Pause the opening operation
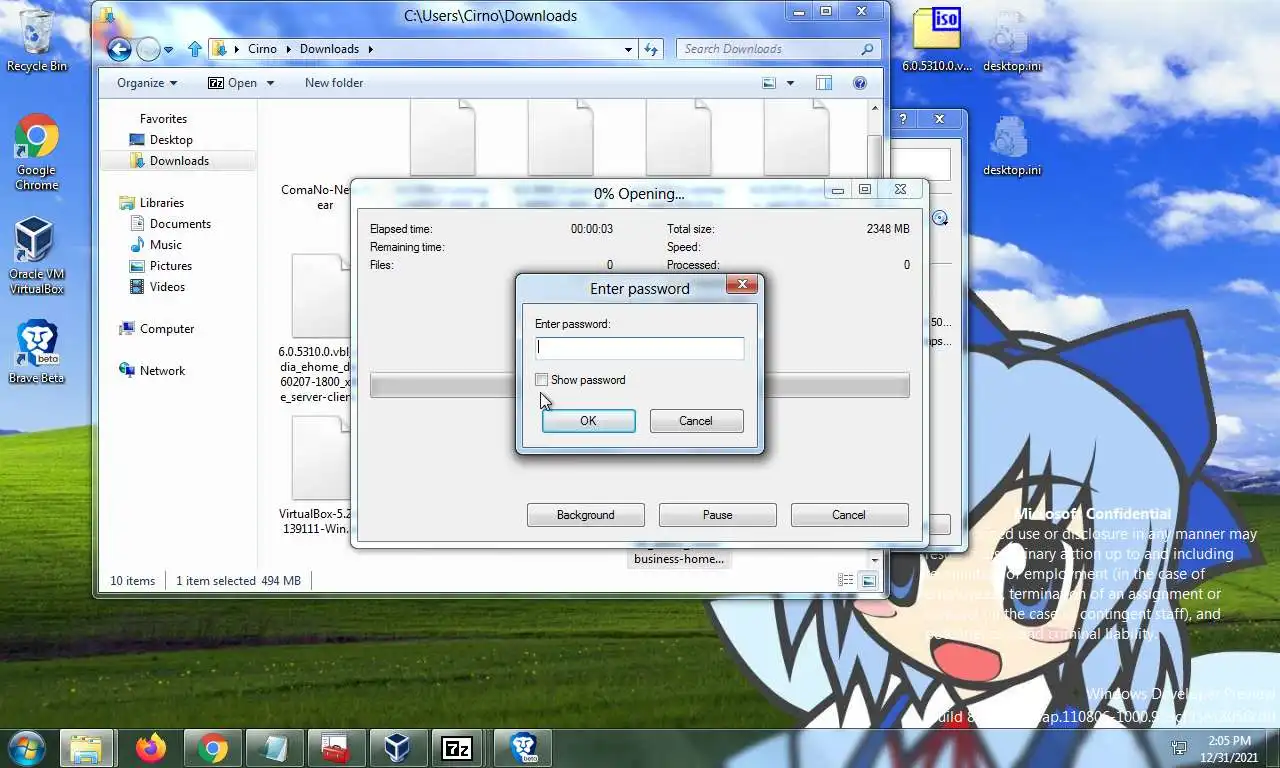Image resolution: width=1280 pixels, height=768 pixels. [x=717, y=515]
